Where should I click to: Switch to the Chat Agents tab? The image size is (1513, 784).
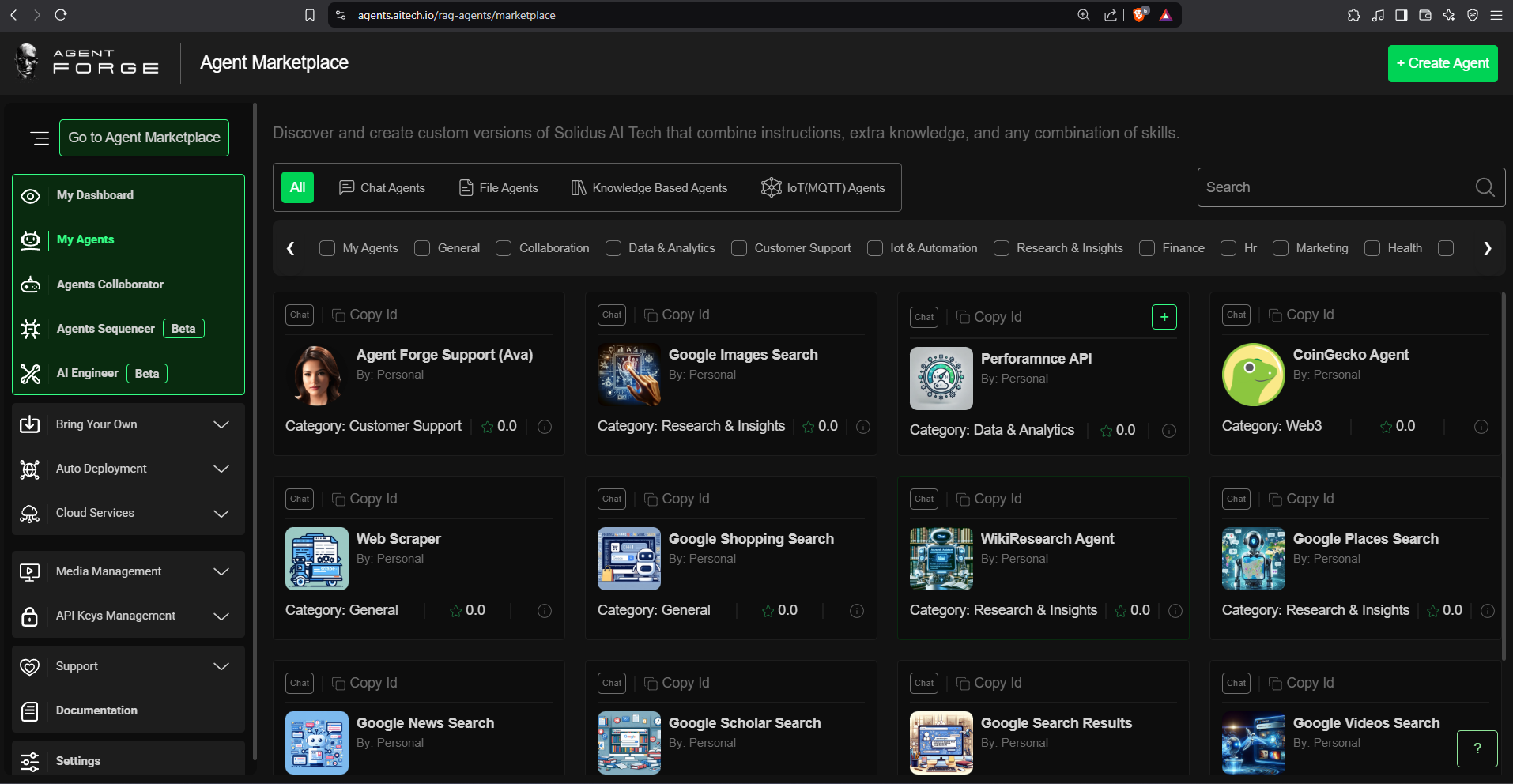382,187
